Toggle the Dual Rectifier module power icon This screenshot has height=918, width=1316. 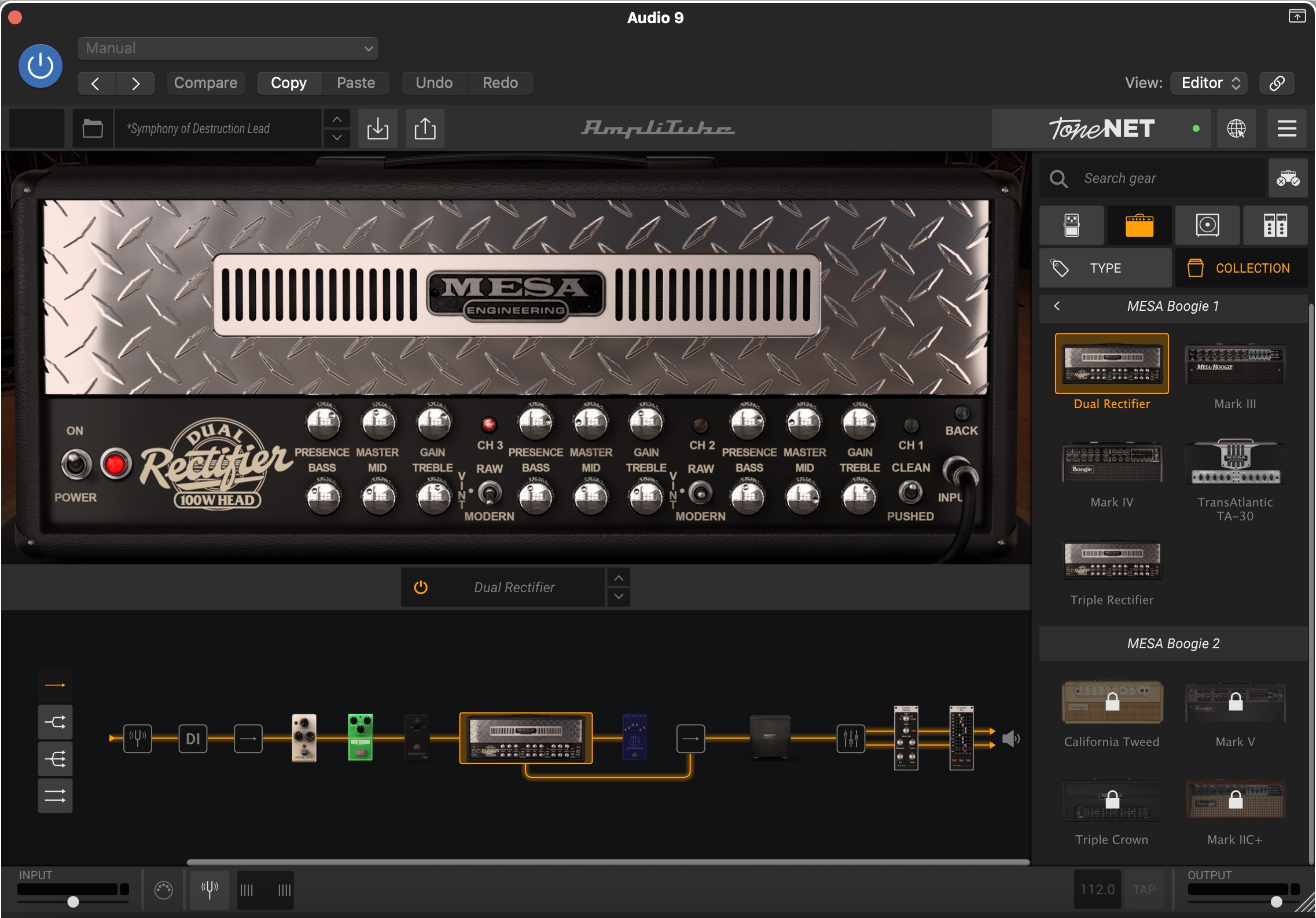pos(421,587)
